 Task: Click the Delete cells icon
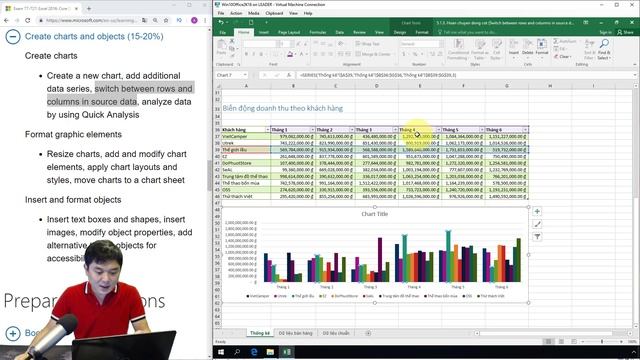[528, 44]
